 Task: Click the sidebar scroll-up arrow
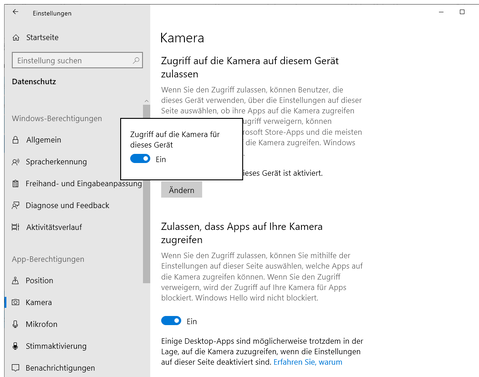coord(146,101)
